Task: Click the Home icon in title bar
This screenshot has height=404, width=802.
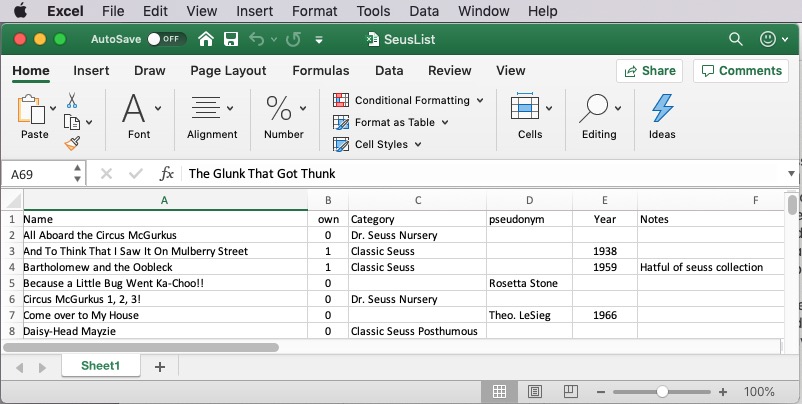Action: (x=206, y=39)
